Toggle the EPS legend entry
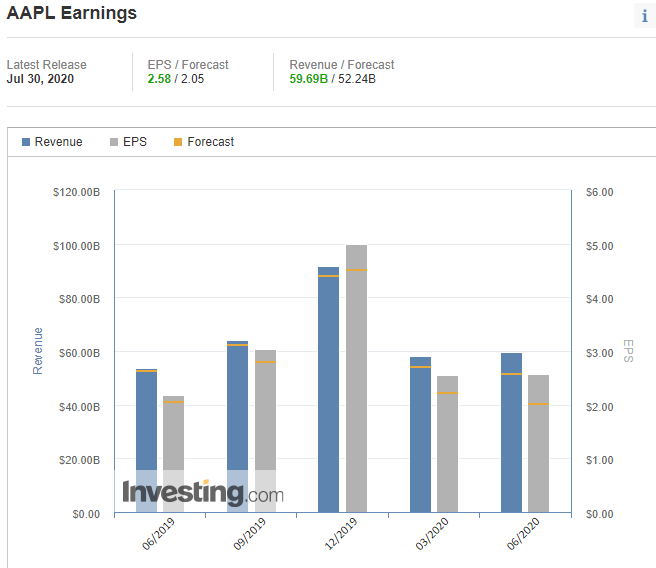The image size is (656, 568). 128,142
